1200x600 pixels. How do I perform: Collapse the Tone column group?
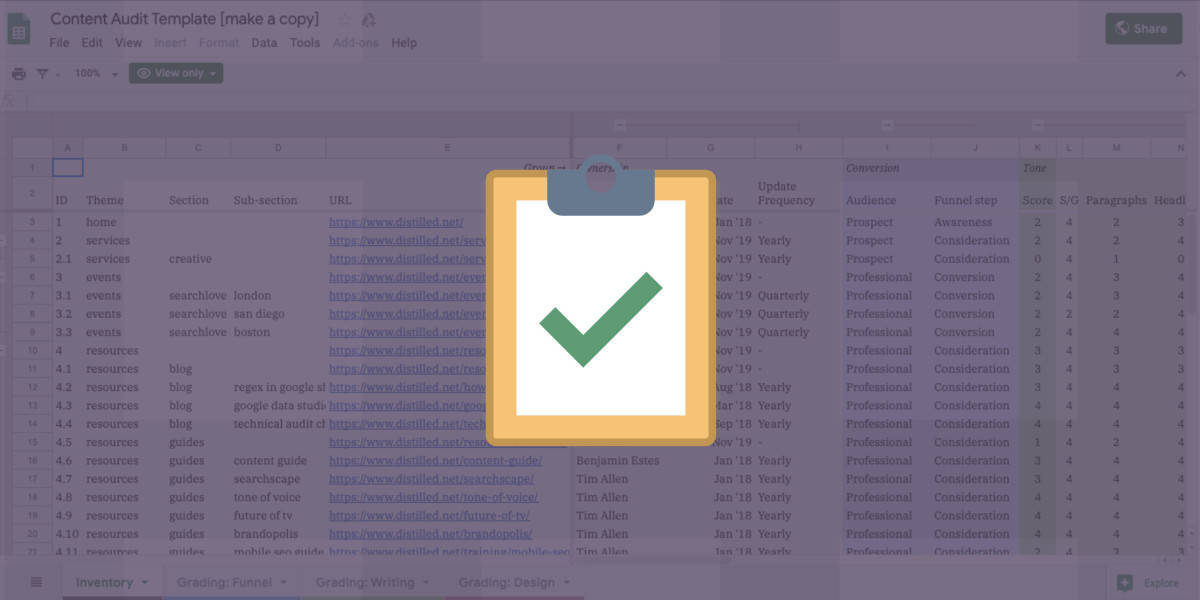pyautogui.click(x=1035, y=124)
